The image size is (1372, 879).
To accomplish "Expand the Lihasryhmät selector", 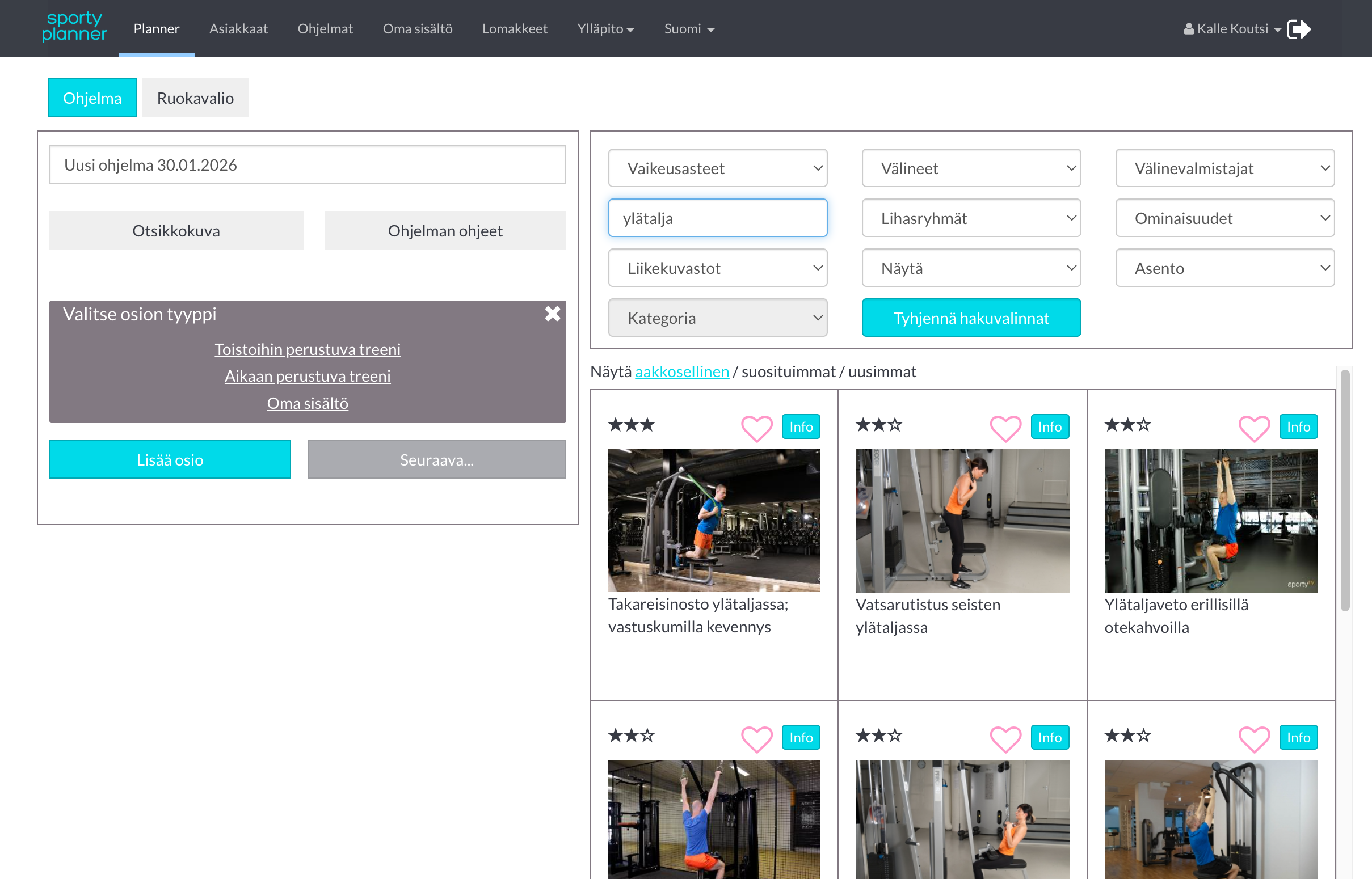I will [x=970, y=217].
